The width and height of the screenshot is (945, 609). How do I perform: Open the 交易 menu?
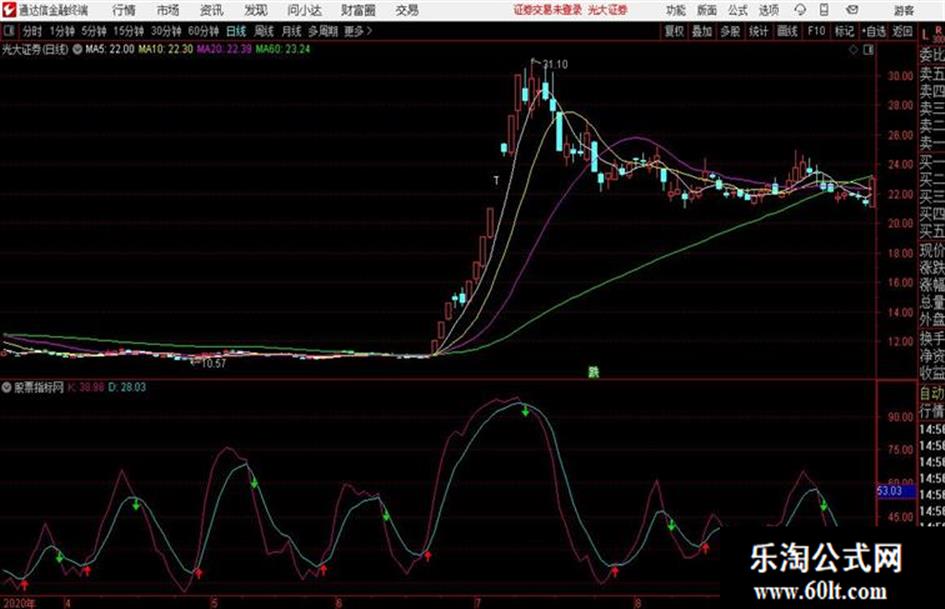coord(407,10)
